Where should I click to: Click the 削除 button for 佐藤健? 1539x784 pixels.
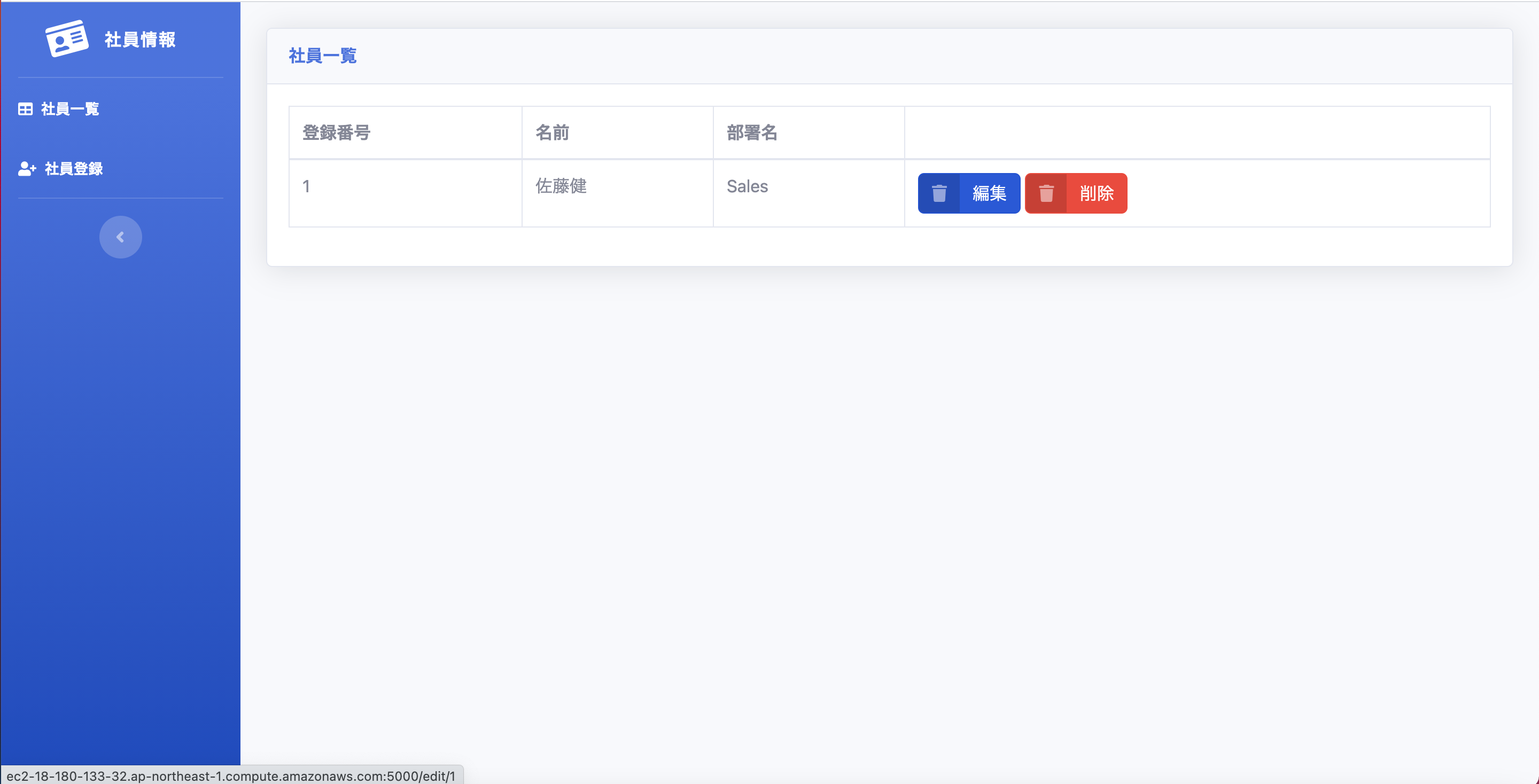point(1097,193)
